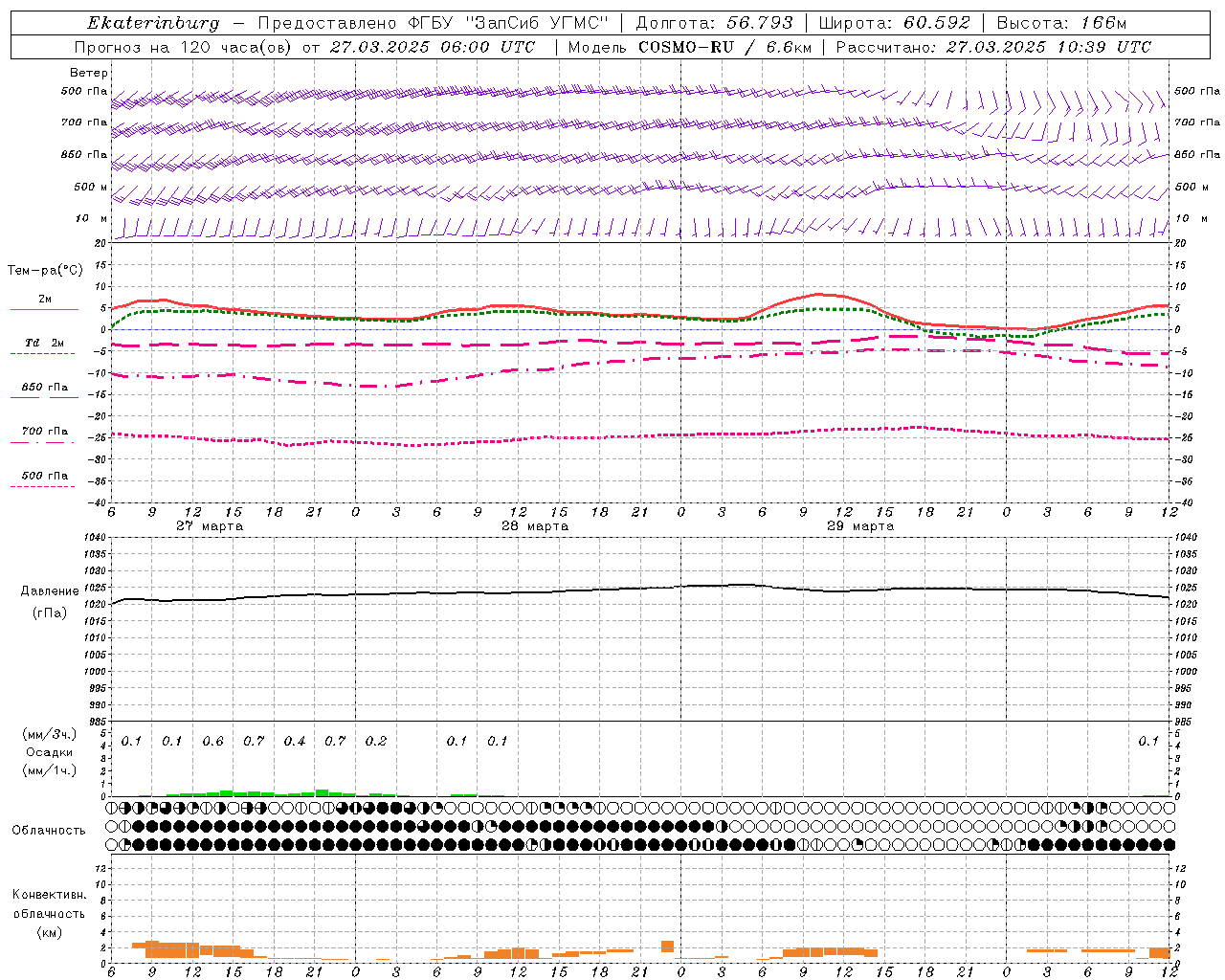Viewport: 1225px width, 980px height.
Task: Click the Широта: 60.592 value
Action: tap(894, 23)
